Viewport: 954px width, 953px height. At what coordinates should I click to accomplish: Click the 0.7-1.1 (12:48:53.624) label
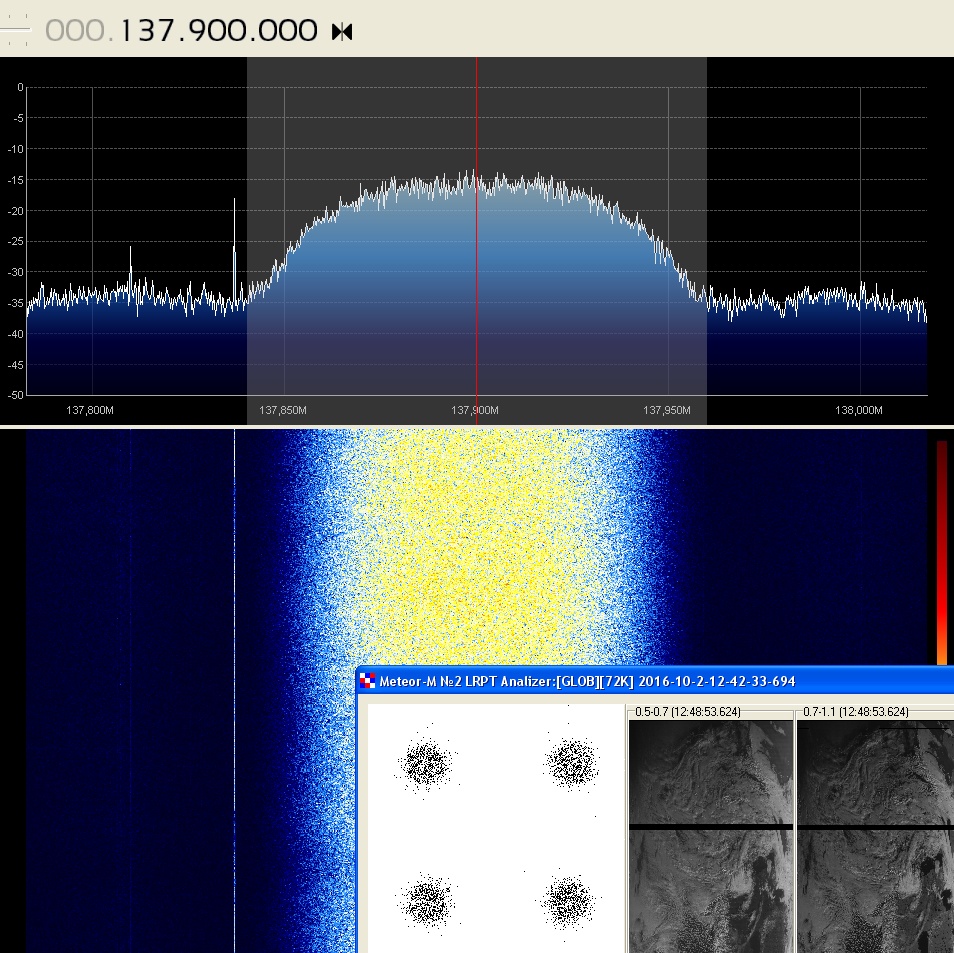tap(855, 711)
